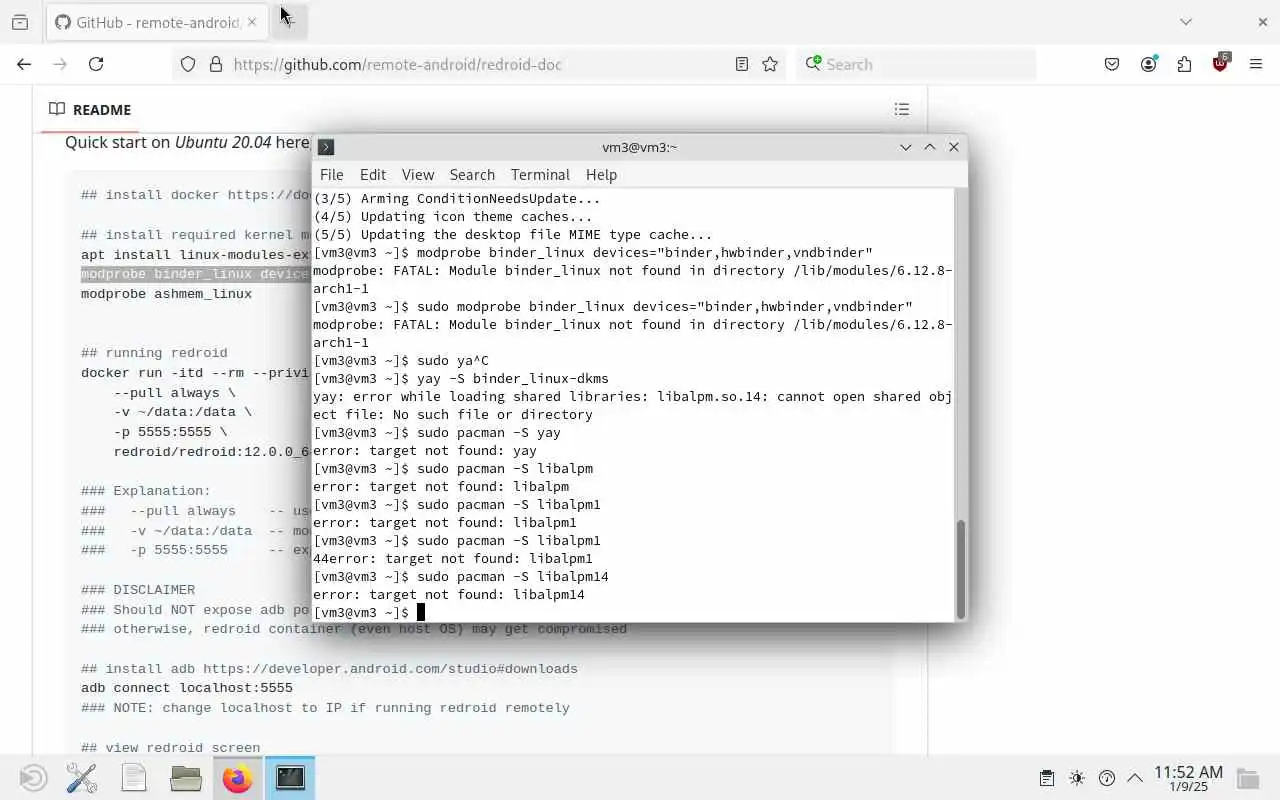The height and width of the screenshot is (800, 1280).
Task: List all tabs dropdown arrow
Action: tap(1186, 22)
